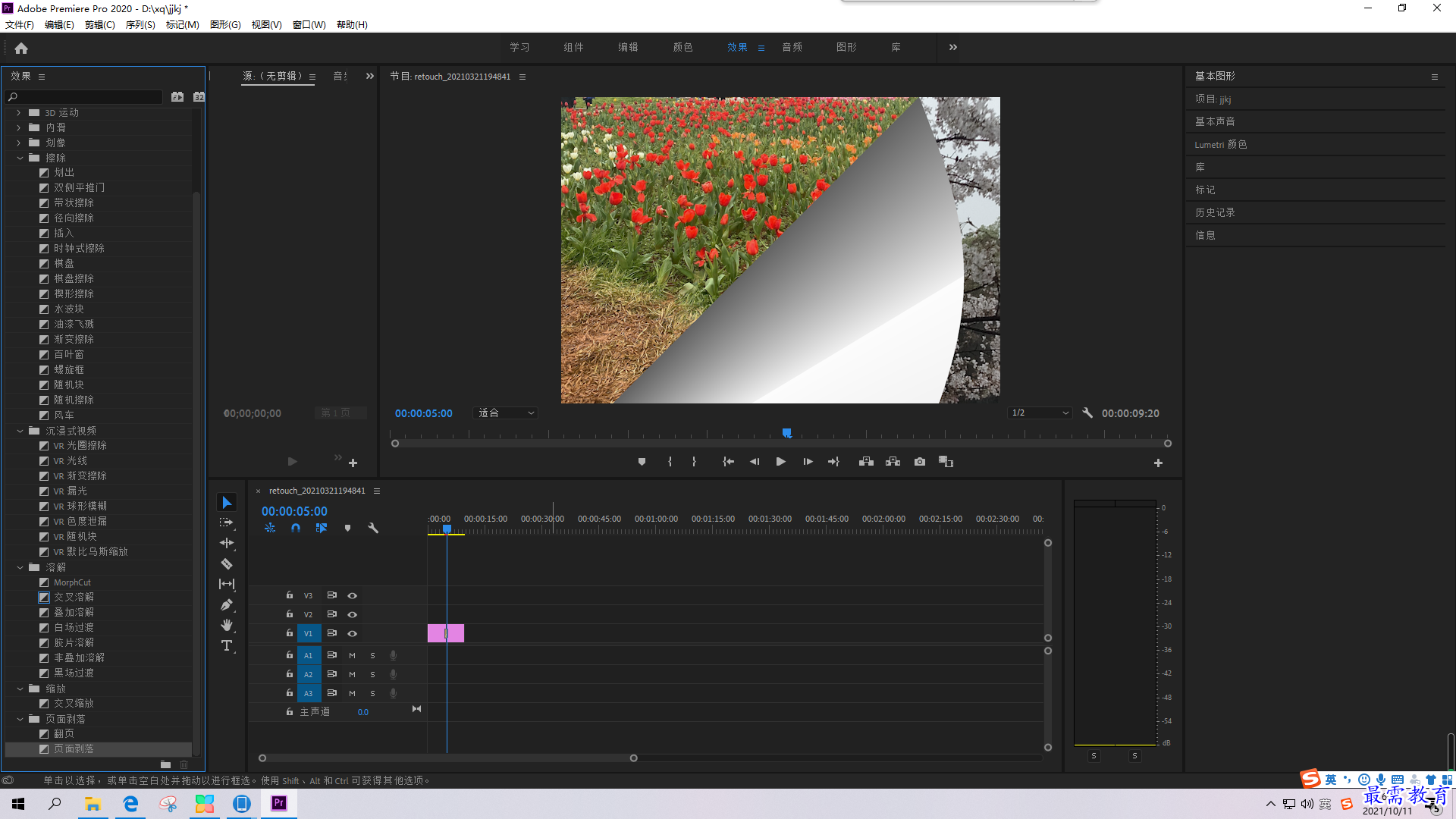Export frame with camera icon
This screenshot has height=819, width=1456.
tap(919, 461)
